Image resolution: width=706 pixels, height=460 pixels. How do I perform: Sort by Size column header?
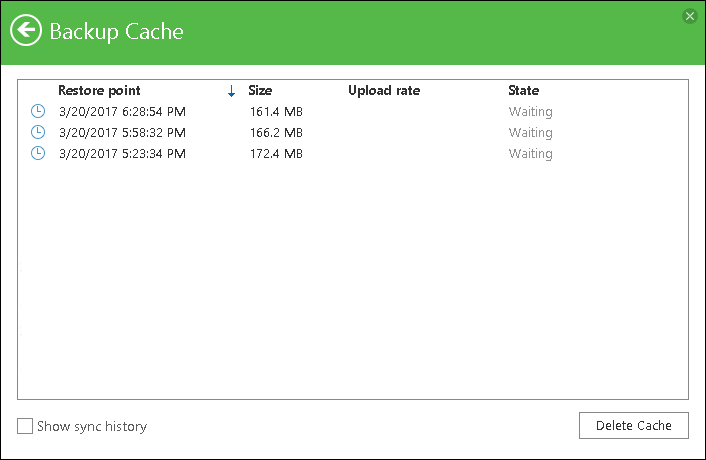point(260,91)
